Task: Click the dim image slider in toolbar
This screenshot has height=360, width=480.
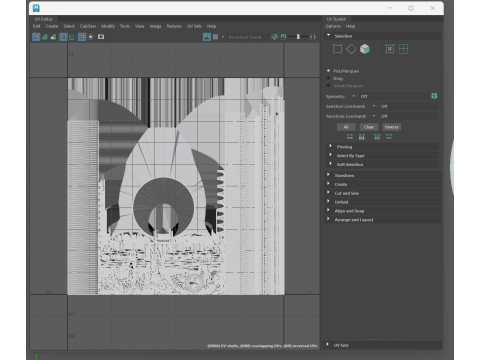Action: click(x=298, y=37)
